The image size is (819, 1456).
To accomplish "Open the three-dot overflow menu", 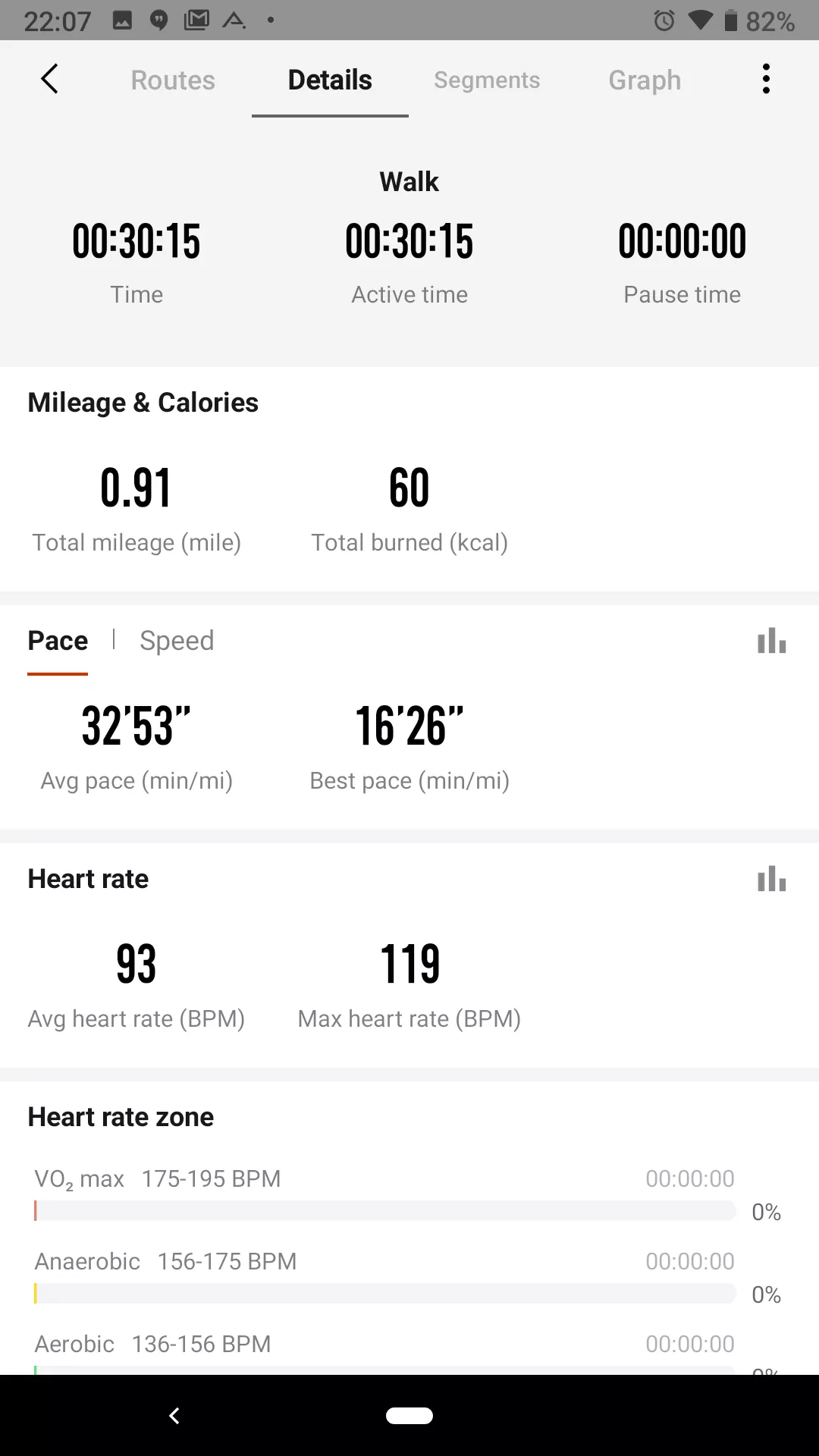I will click(766, 79).
